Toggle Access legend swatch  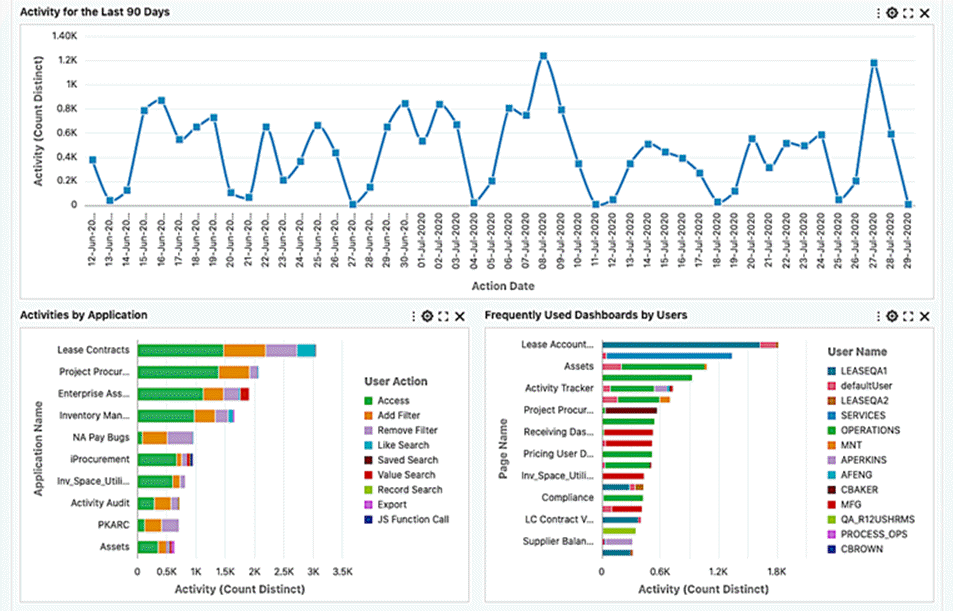[368, 401]
